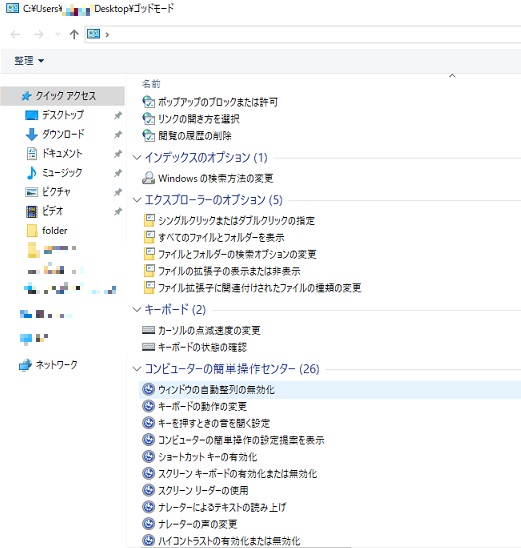Click the magnifier icon beside Windows の検索方法
Viewport: 521px width, 548px height.
tap(149, 178)
